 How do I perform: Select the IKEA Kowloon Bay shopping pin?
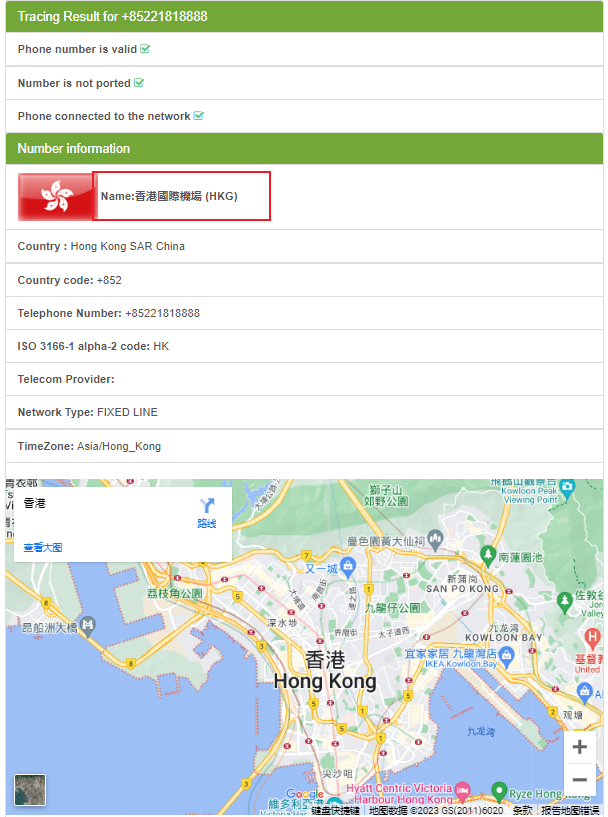(x=507, y=655)
